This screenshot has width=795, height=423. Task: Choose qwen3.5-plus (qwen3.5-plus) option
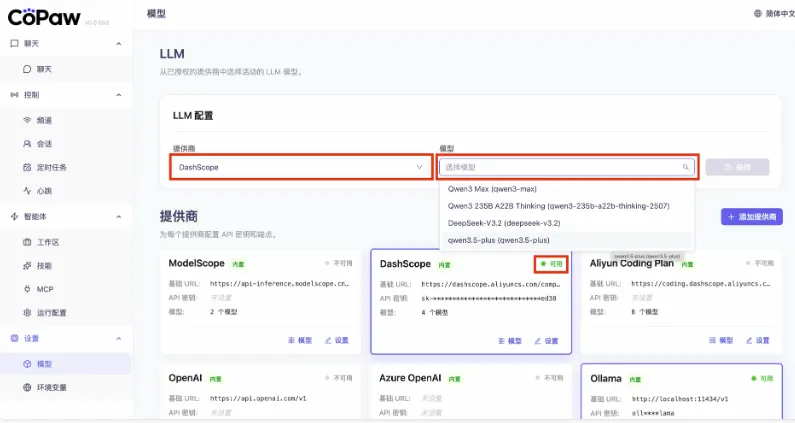click(566, 240)
